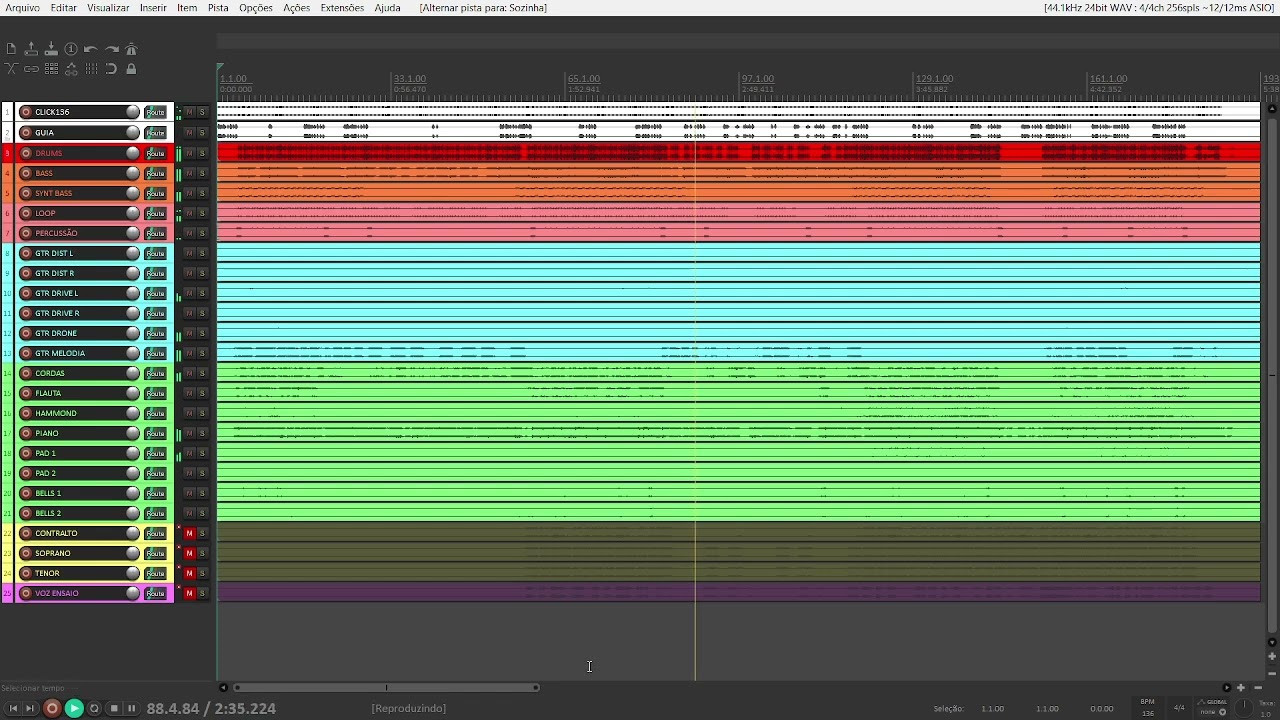Click the New Project toolbar icon
The height and width of the screenshot is (720, 1280).
11,49
